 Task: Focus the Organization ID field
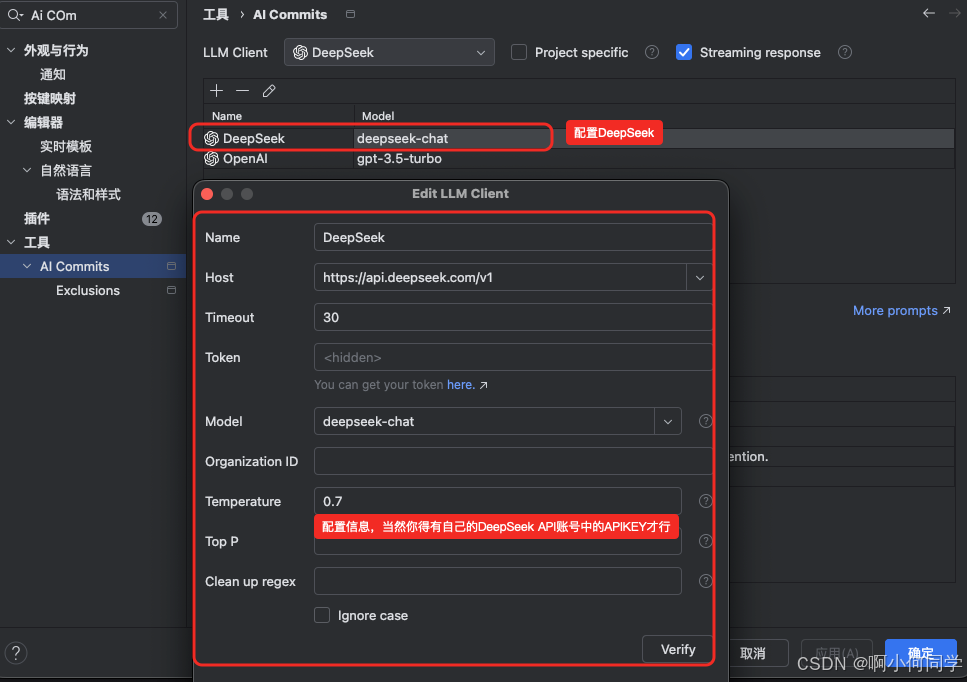point(513,461)
